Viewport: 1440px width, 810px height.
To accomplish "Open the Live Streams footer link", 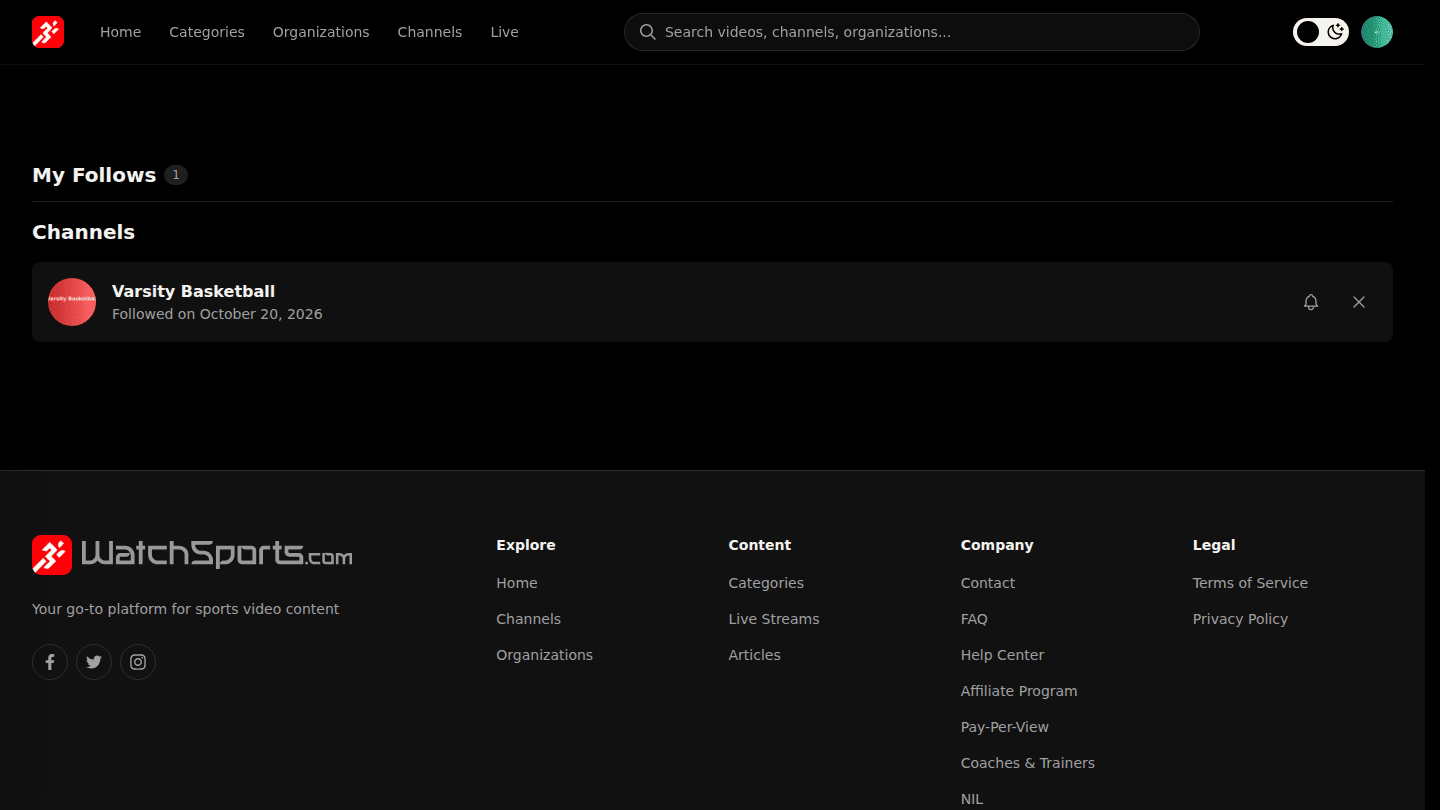I will click(x=774, y=619).
